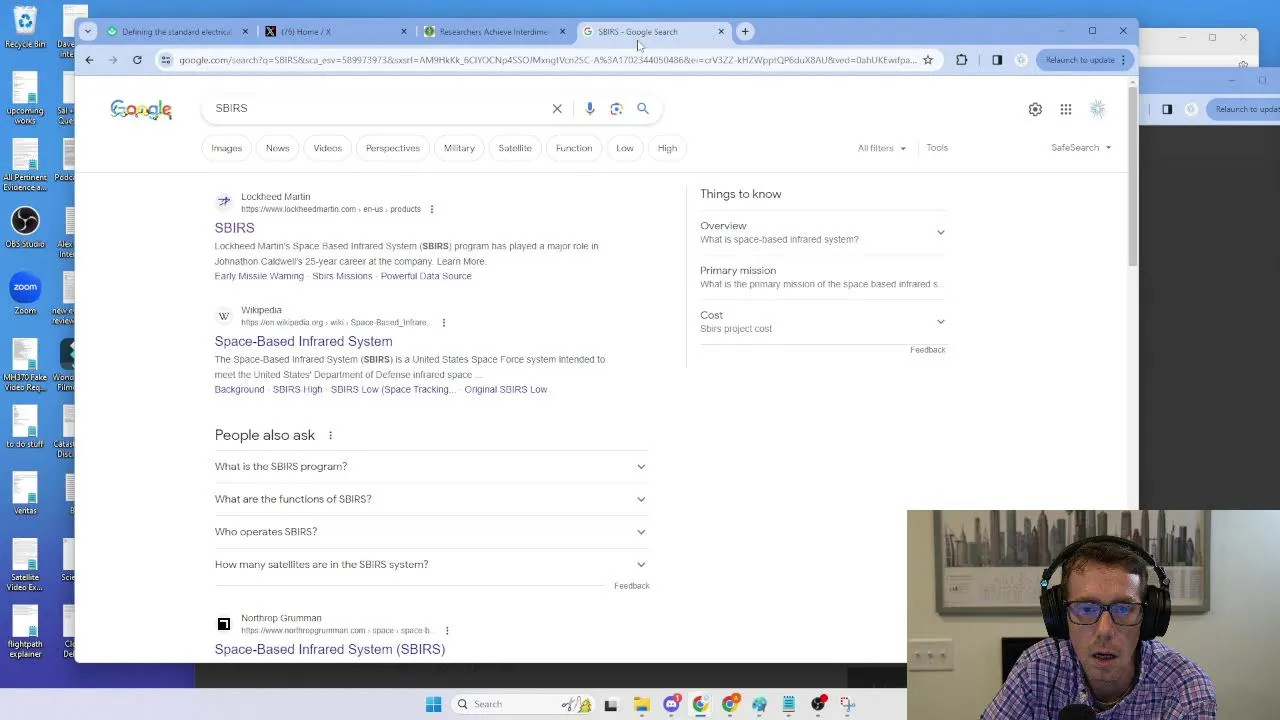
Task: Open Chrome side panel icon
Action: 997,60
